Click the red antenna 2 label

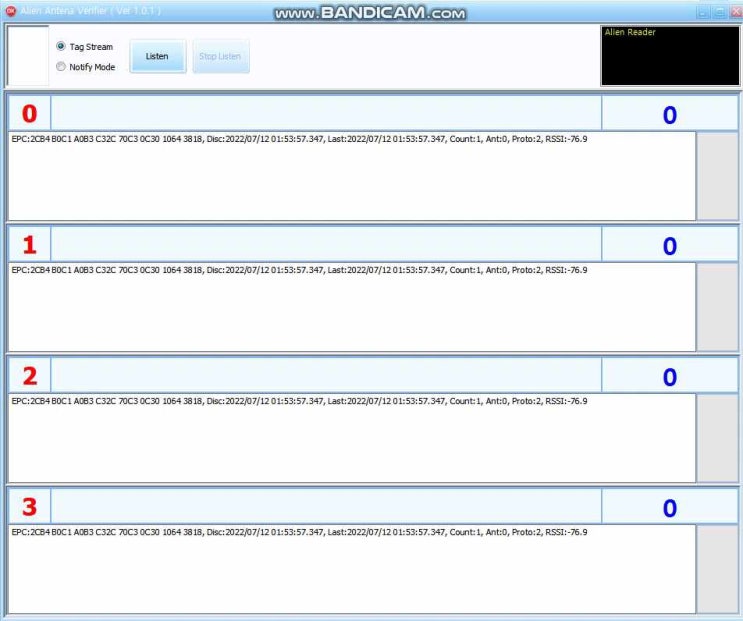pos(29,376)
